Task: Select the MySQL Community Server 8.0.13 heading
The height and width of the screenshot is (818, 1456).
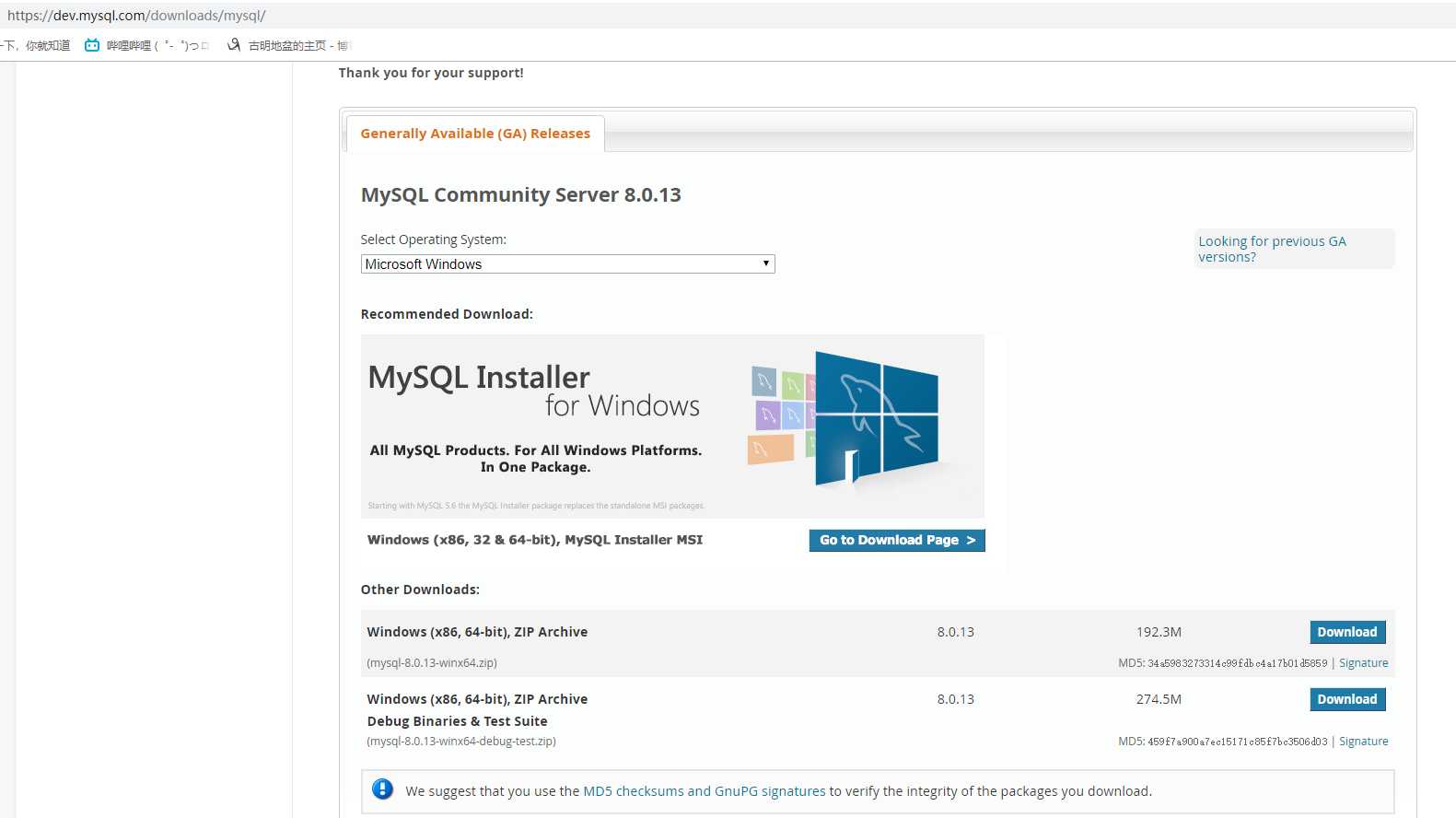Action: point(521,195)
